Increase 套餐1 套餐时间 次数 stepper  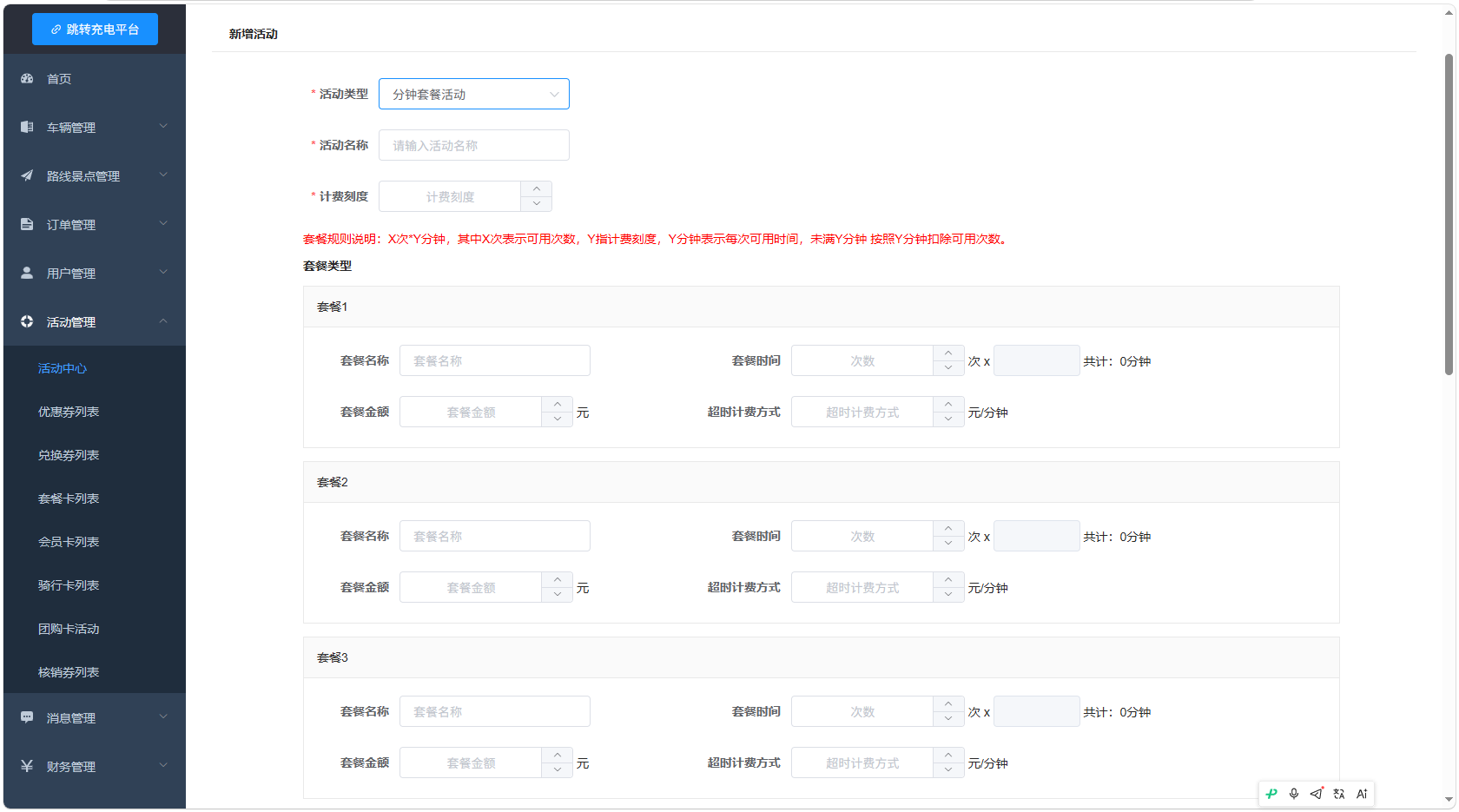[948, 353]
